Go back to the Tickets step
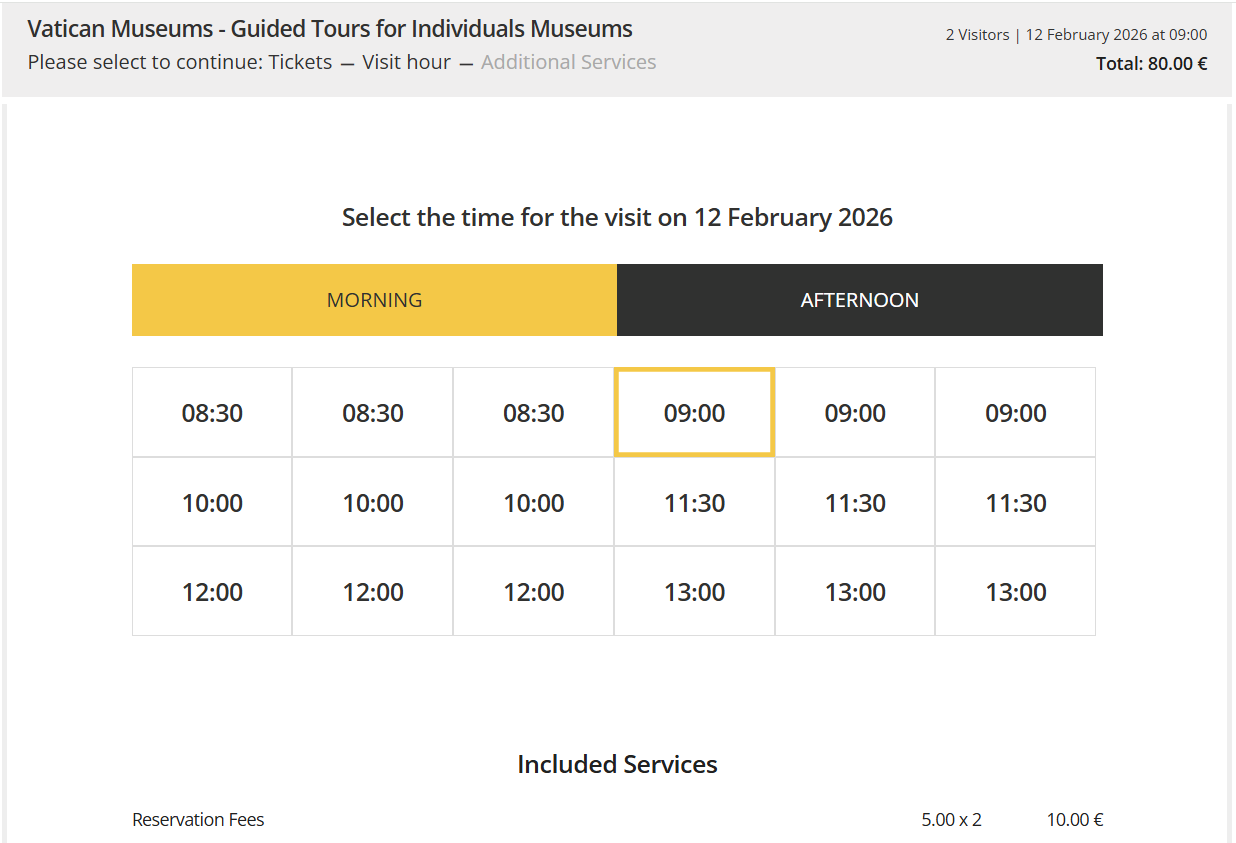 click(300, 62)
